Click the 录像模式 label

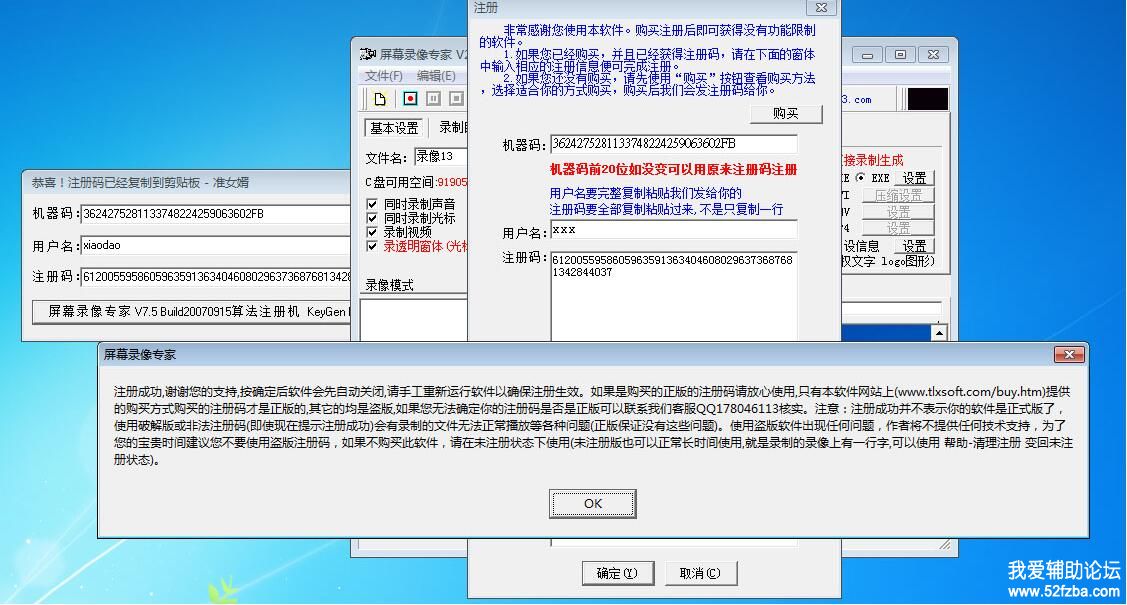[389, 285]
